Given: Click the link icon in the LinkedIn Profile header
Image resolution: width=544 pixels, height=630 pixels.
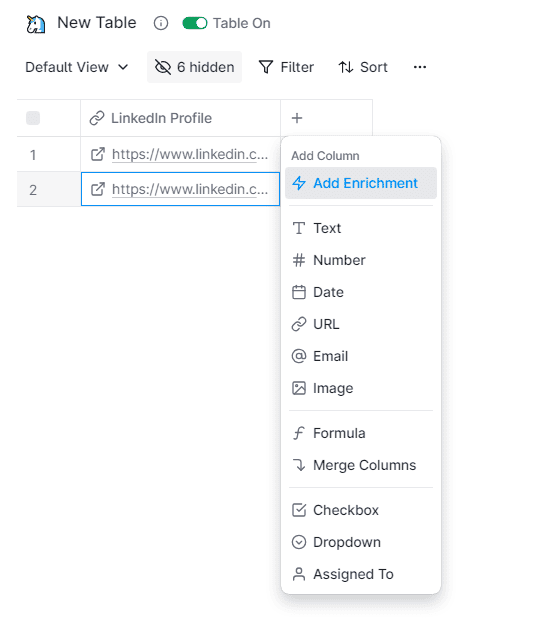Looking at the screenshot, I should point(97,118).
